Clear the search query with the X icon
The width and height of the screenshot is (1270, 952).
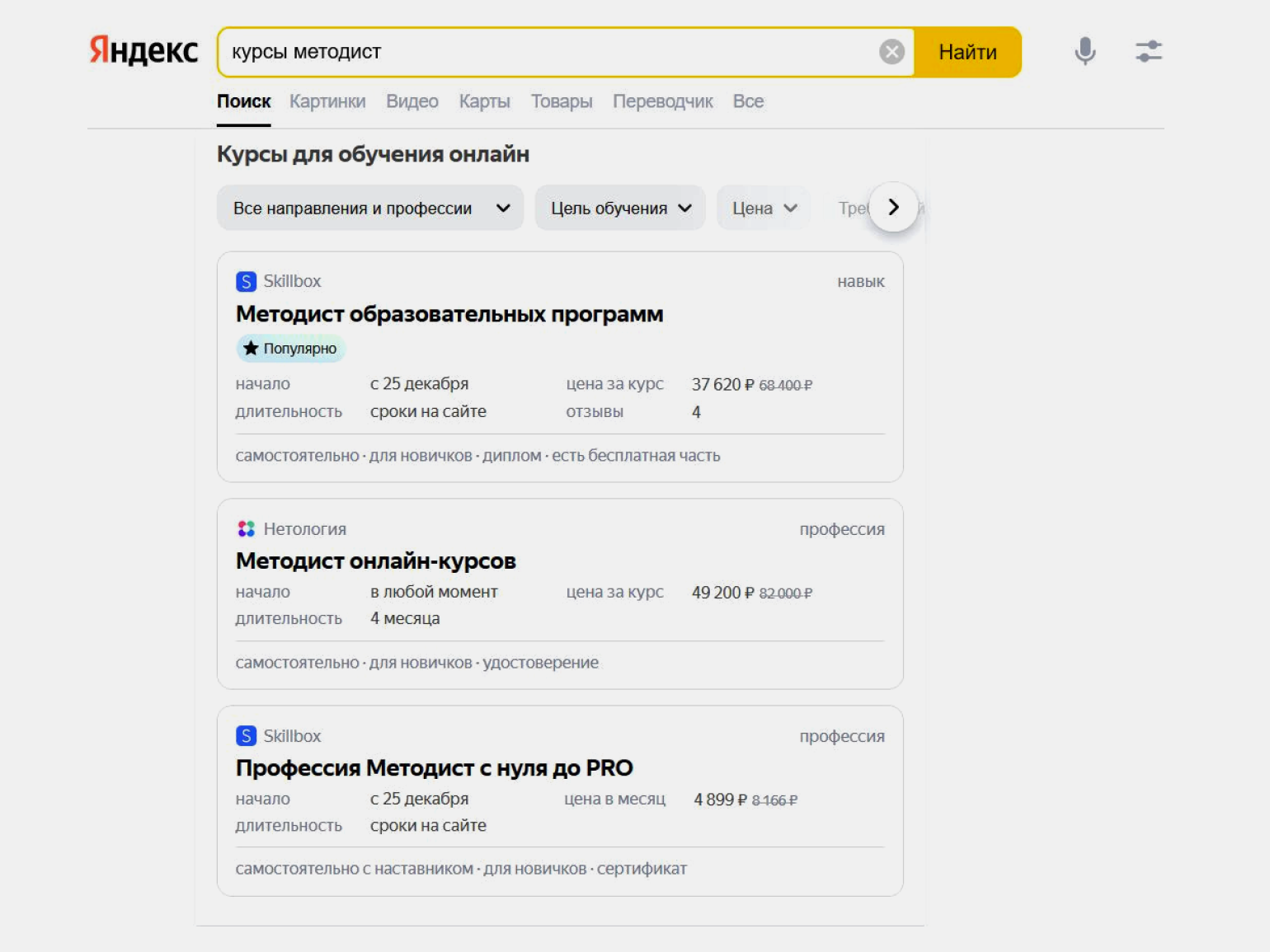[x=891, y=52]
